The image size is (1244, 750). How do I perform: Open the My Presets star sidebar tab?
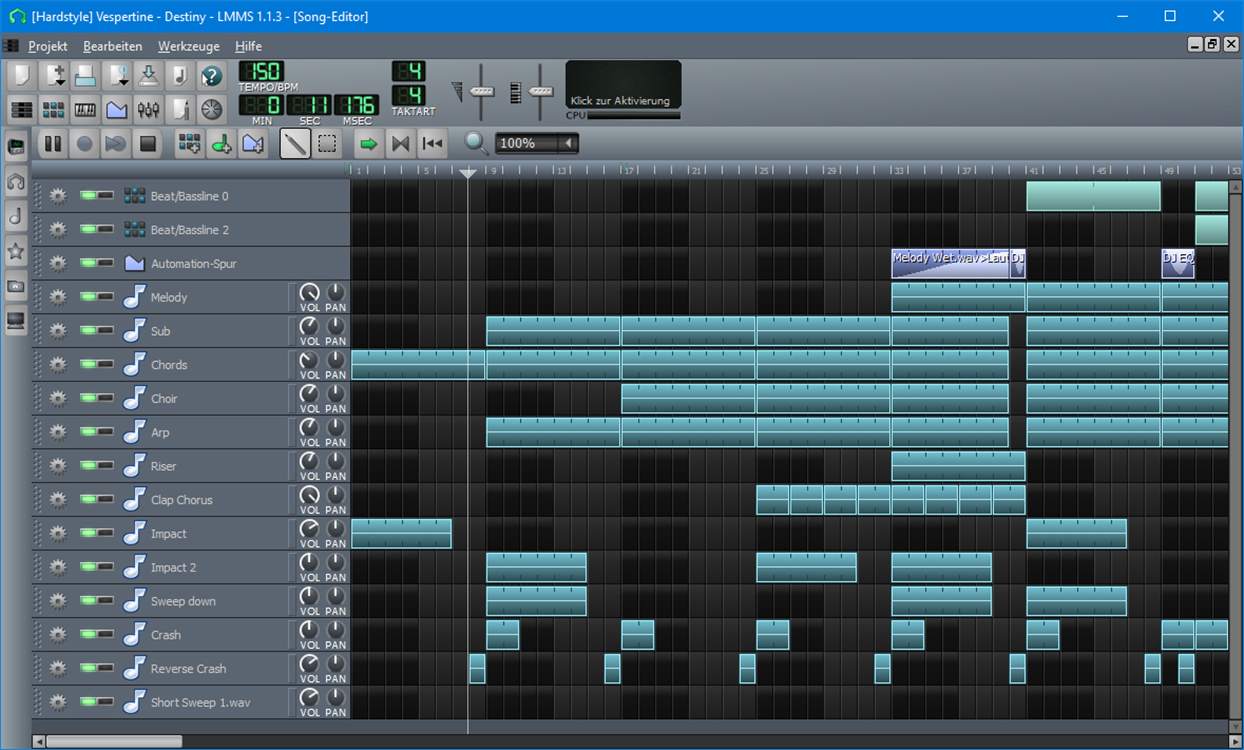tap(16, 251)
